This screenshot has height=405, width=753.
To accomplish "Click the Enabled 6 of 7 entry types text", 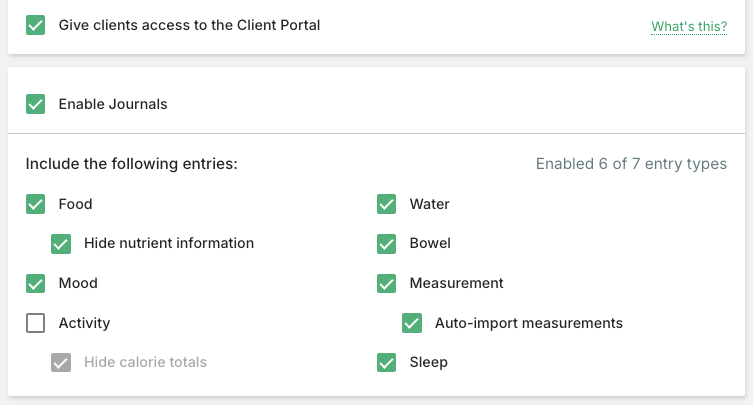I will (x=631, y=164).
